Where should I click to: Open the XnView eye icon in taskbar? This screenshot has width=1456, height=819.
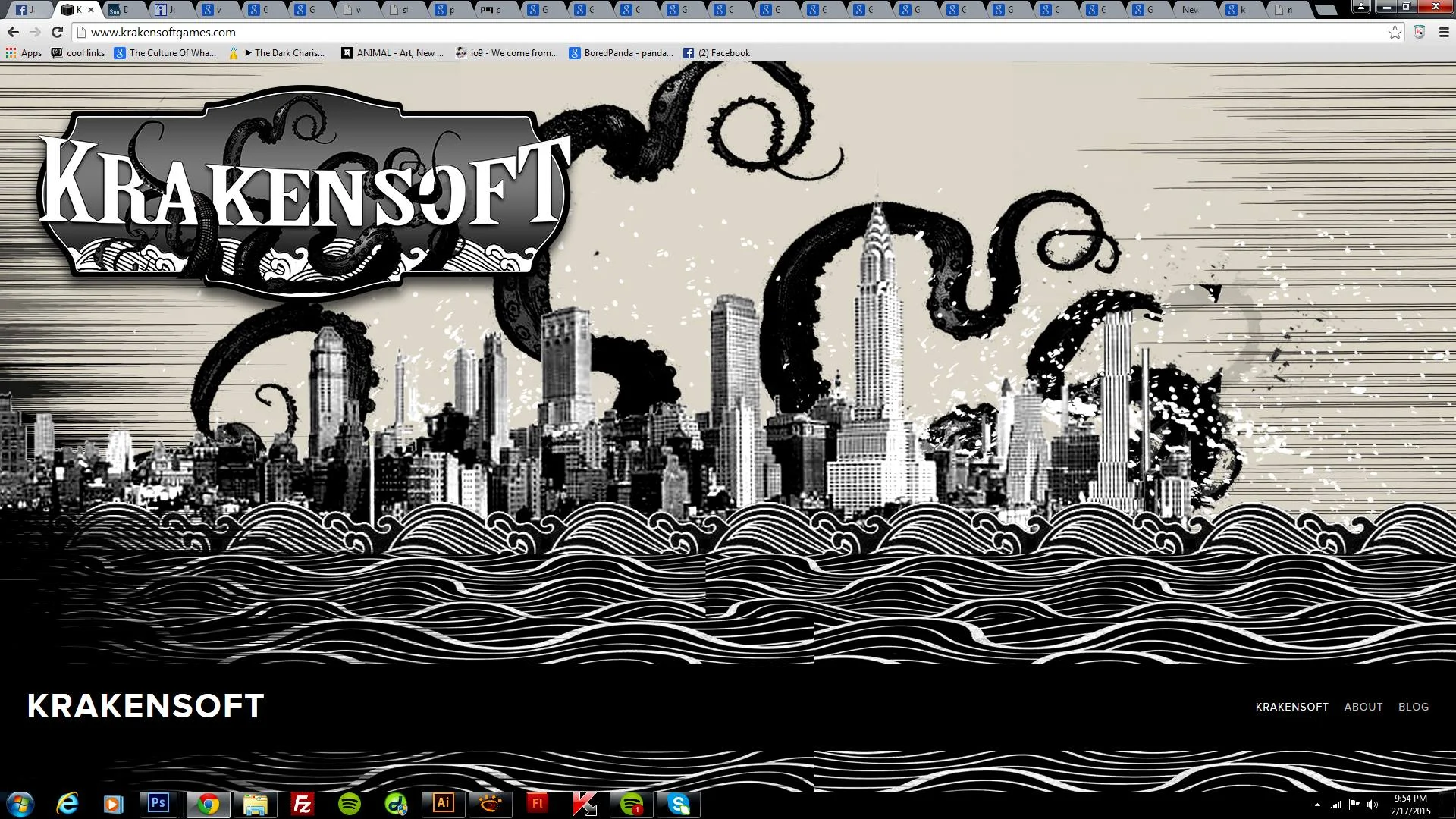[491, 804]
